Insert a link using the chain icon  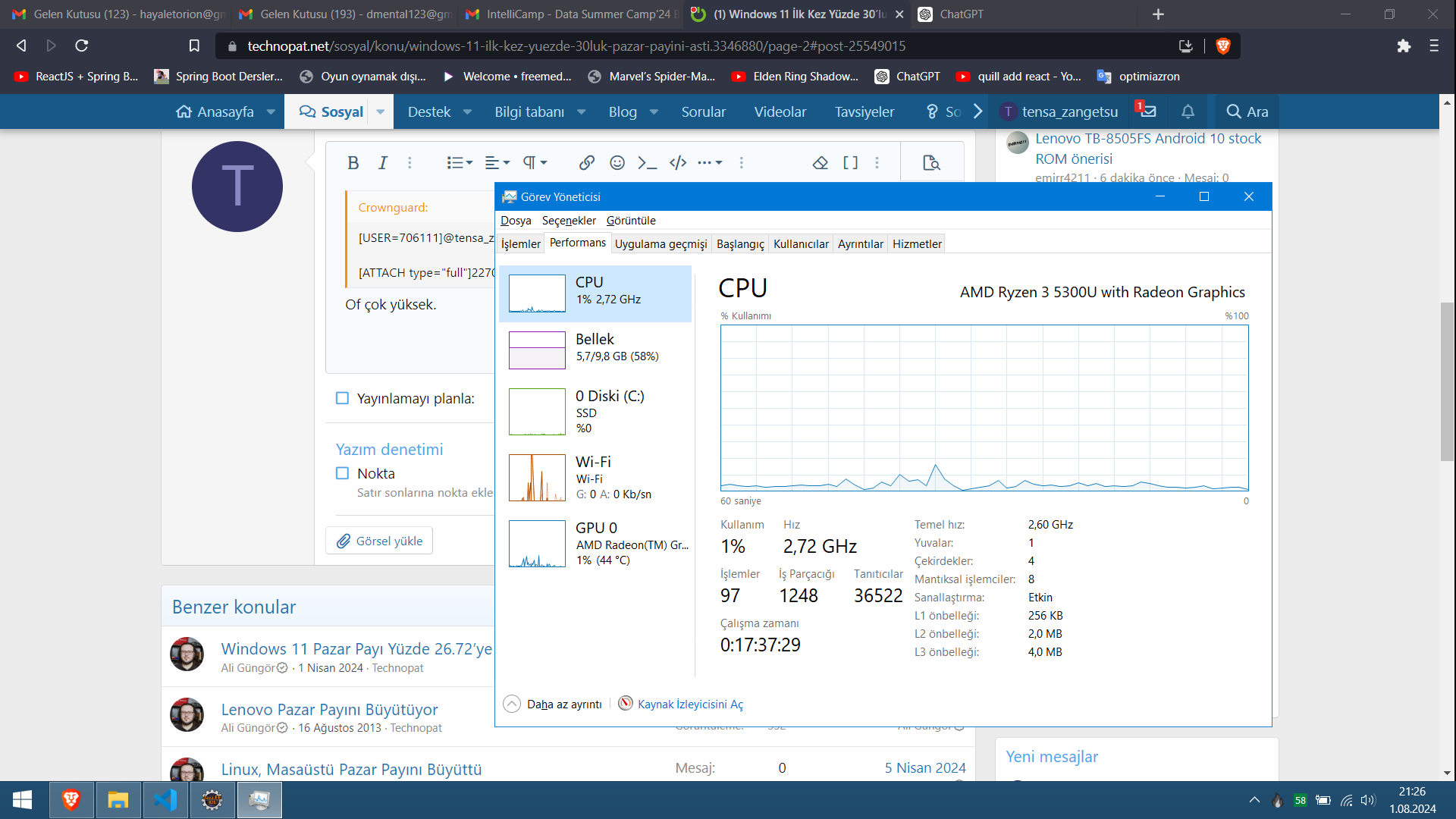pos(586,162)
